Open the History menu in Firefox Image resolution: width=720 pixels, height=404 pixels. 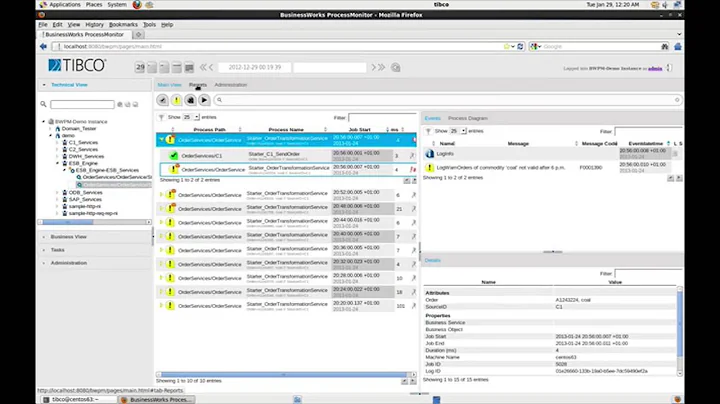coord(94,25)
